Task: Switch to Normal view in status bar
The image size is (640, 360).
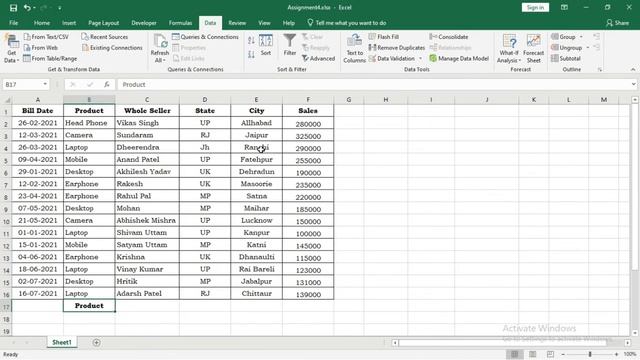Action: pyautogui.click(x=515, y=354)
